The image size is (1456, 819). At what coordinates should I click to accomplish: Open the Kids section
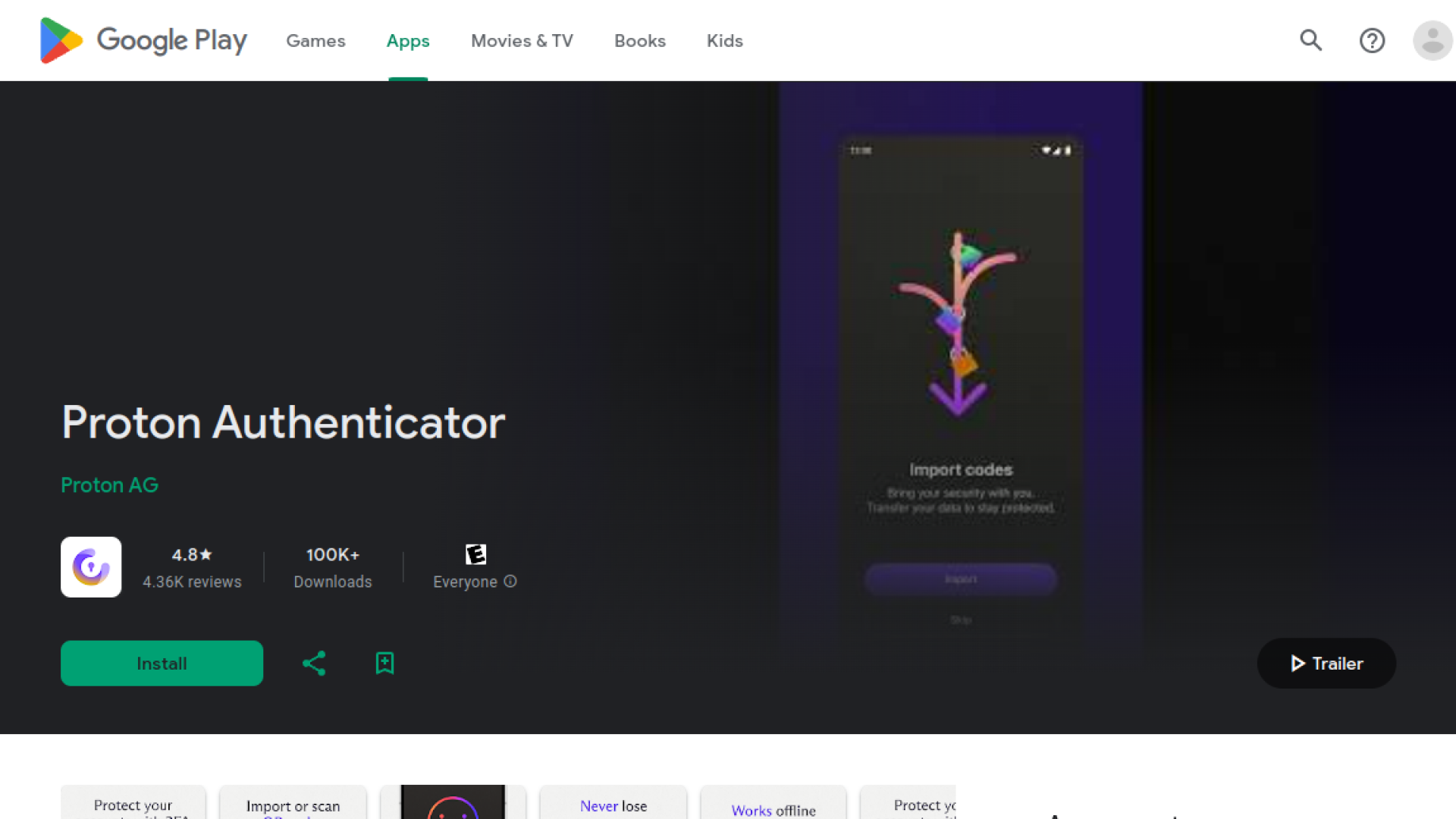[724, 41]
